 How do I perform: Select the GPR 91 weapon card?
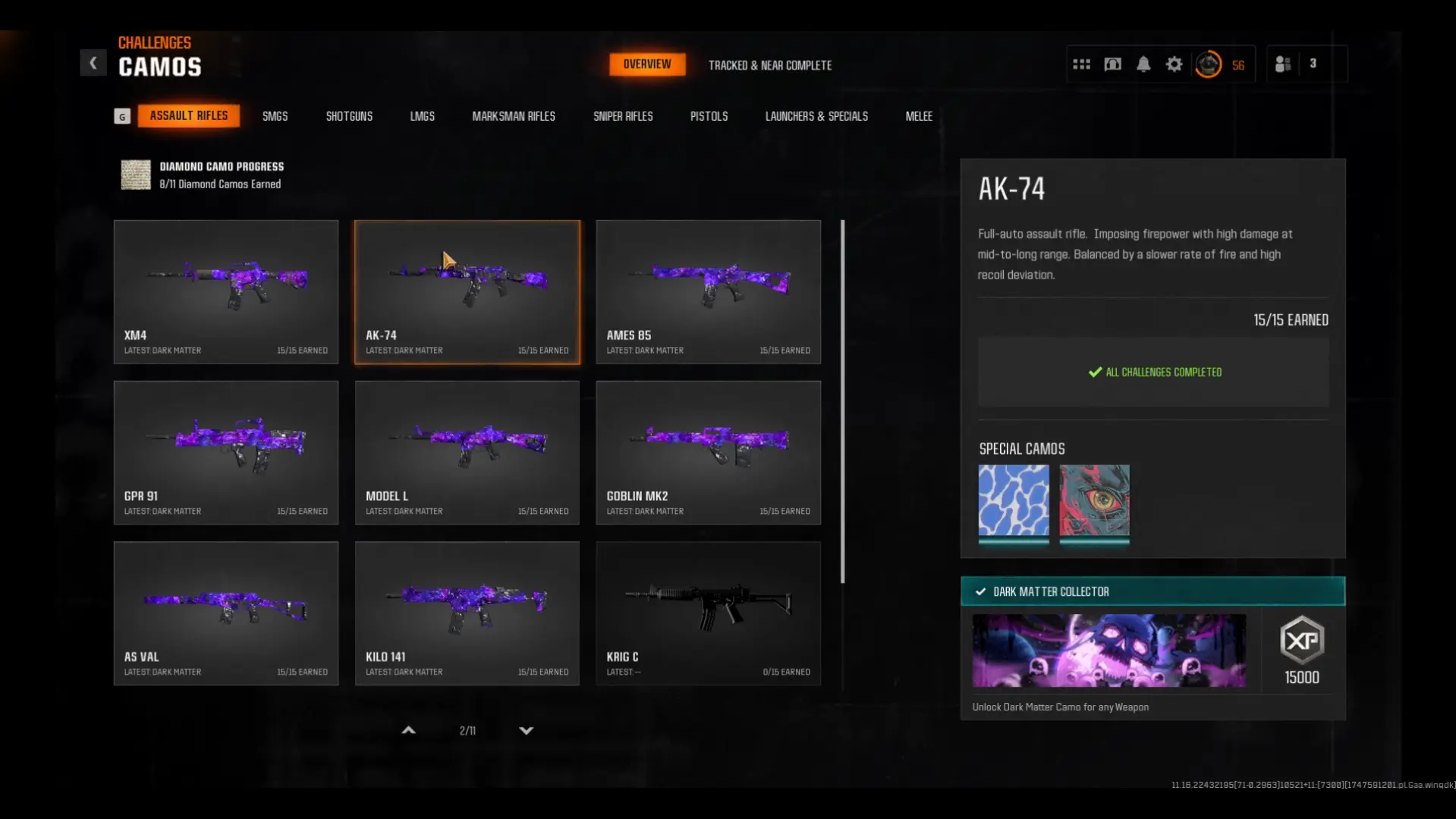[x=226, y=452]
